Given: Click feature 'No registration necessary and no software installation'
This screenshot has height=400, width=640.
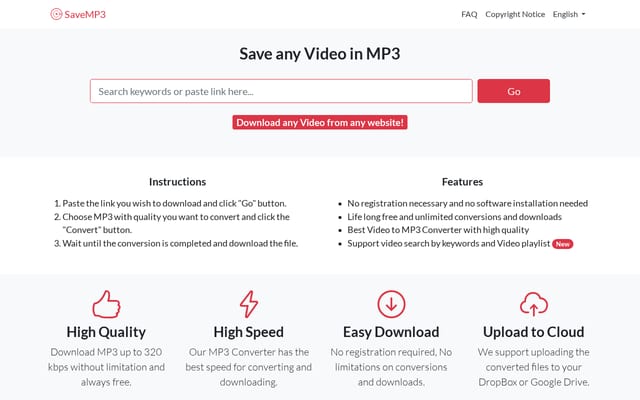Looking at the screenshot, I should [x=468, y=203].
